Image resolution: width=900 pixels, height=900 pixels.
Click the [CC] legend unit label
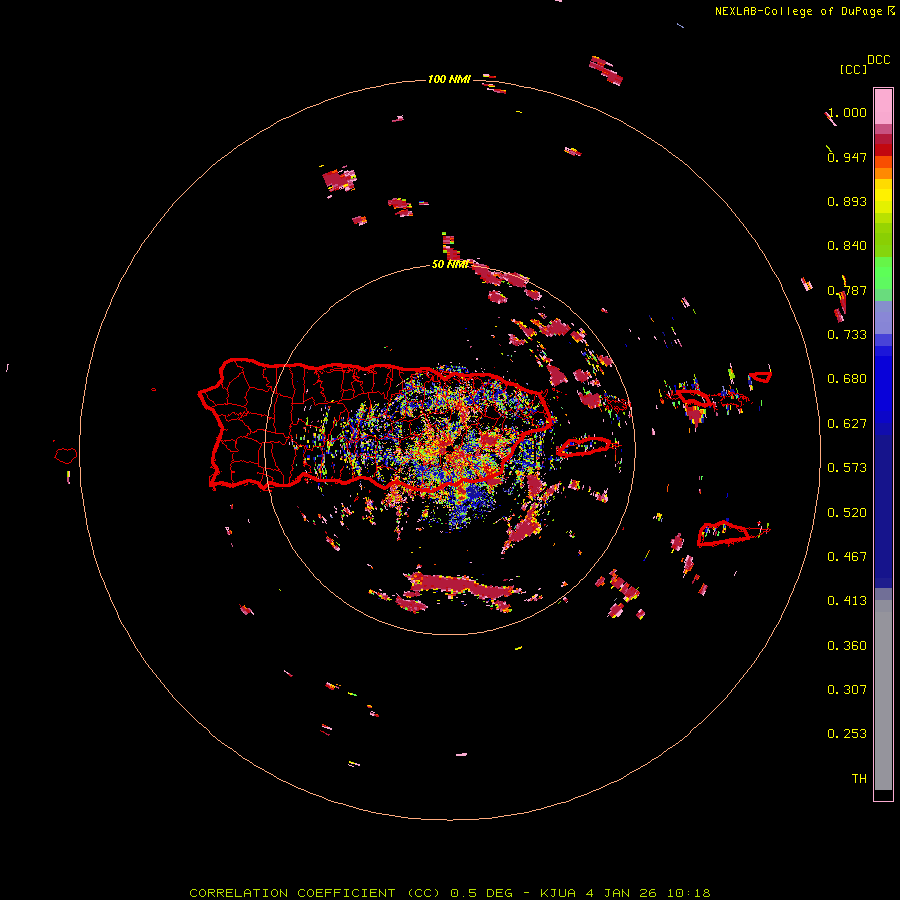click(853, 69)
